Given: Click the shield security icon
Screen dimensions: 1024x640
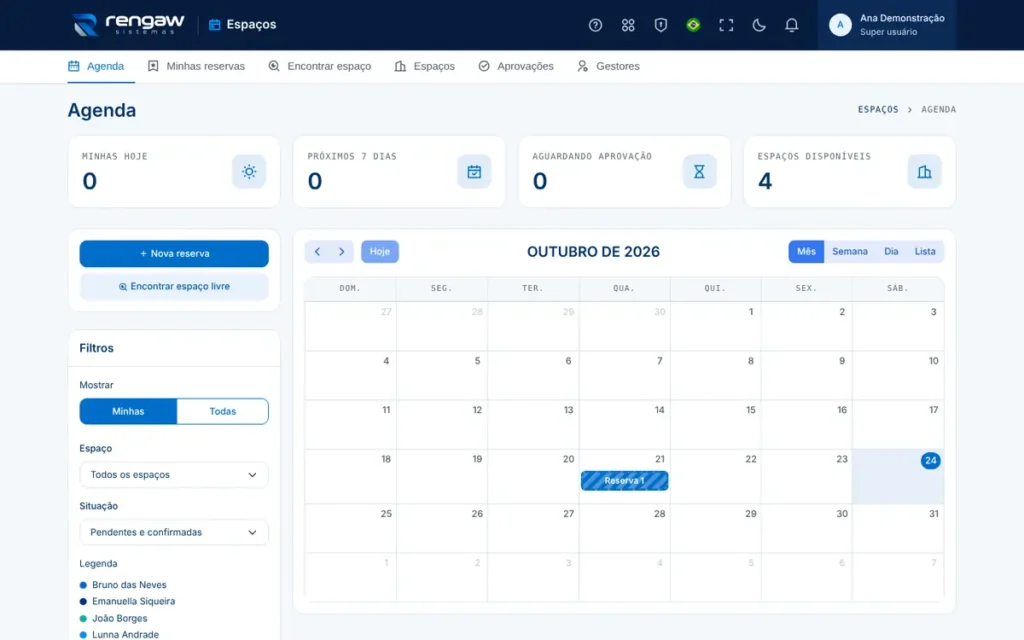Looking at the screenshot, I should tap(660, 25).
